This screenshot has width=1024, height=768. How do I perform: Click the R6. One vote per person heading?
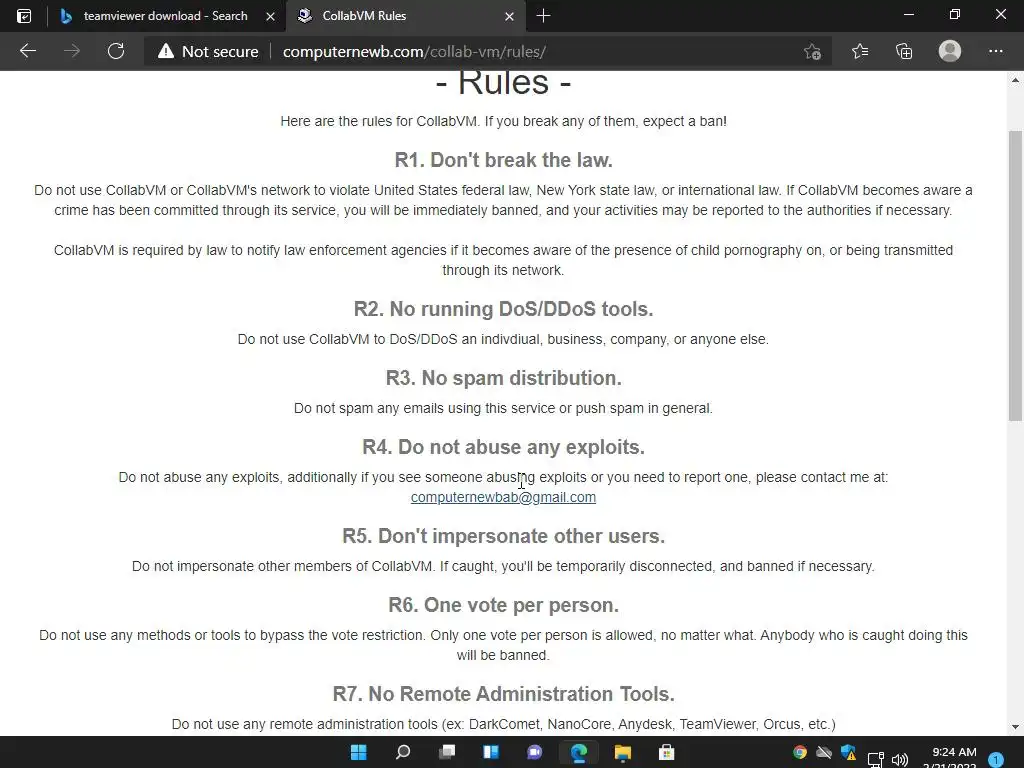tap(503, 605)
